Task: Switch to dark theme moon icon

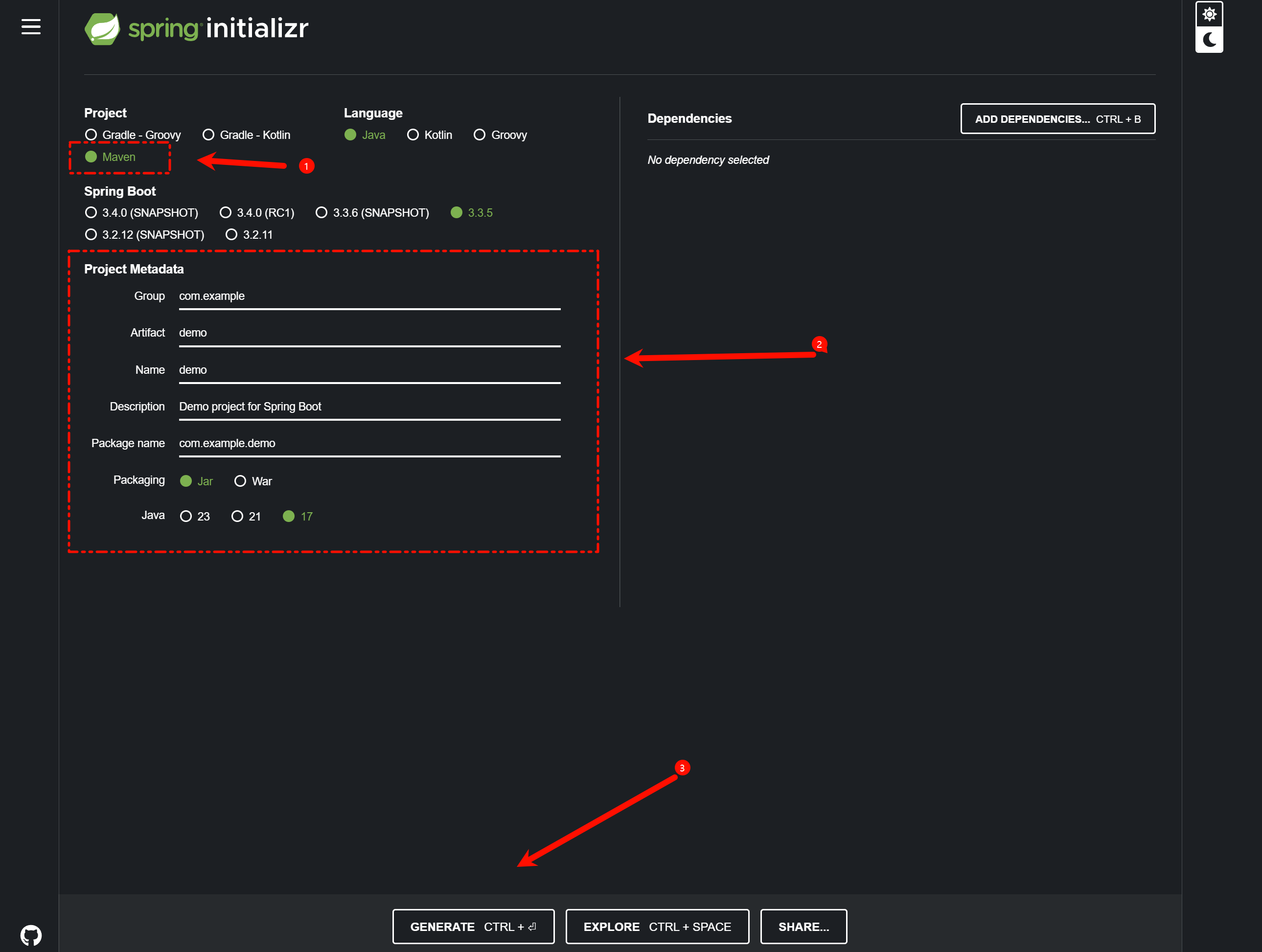Action: [1209, 39]
